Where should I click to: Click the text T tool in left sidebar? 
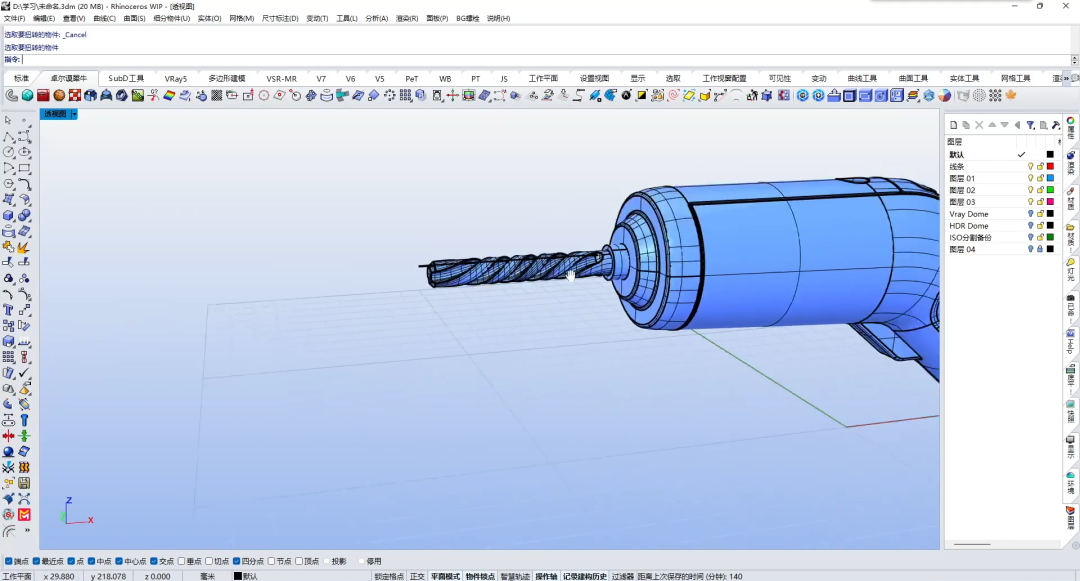click(x=8, y=310)
